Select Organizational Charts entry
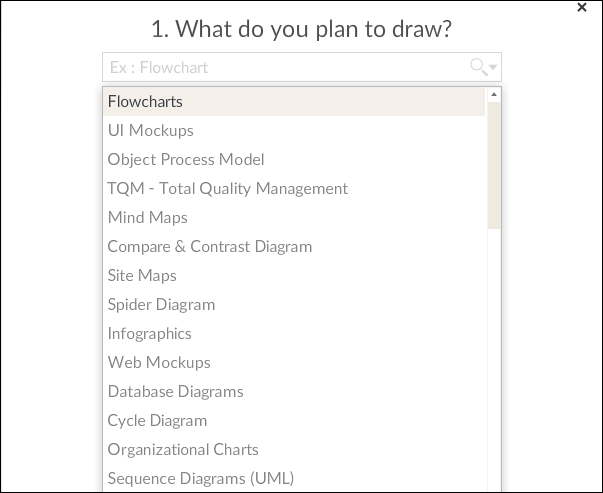The width and height of the screenshot is (603, 493). [x=294, y=450]
